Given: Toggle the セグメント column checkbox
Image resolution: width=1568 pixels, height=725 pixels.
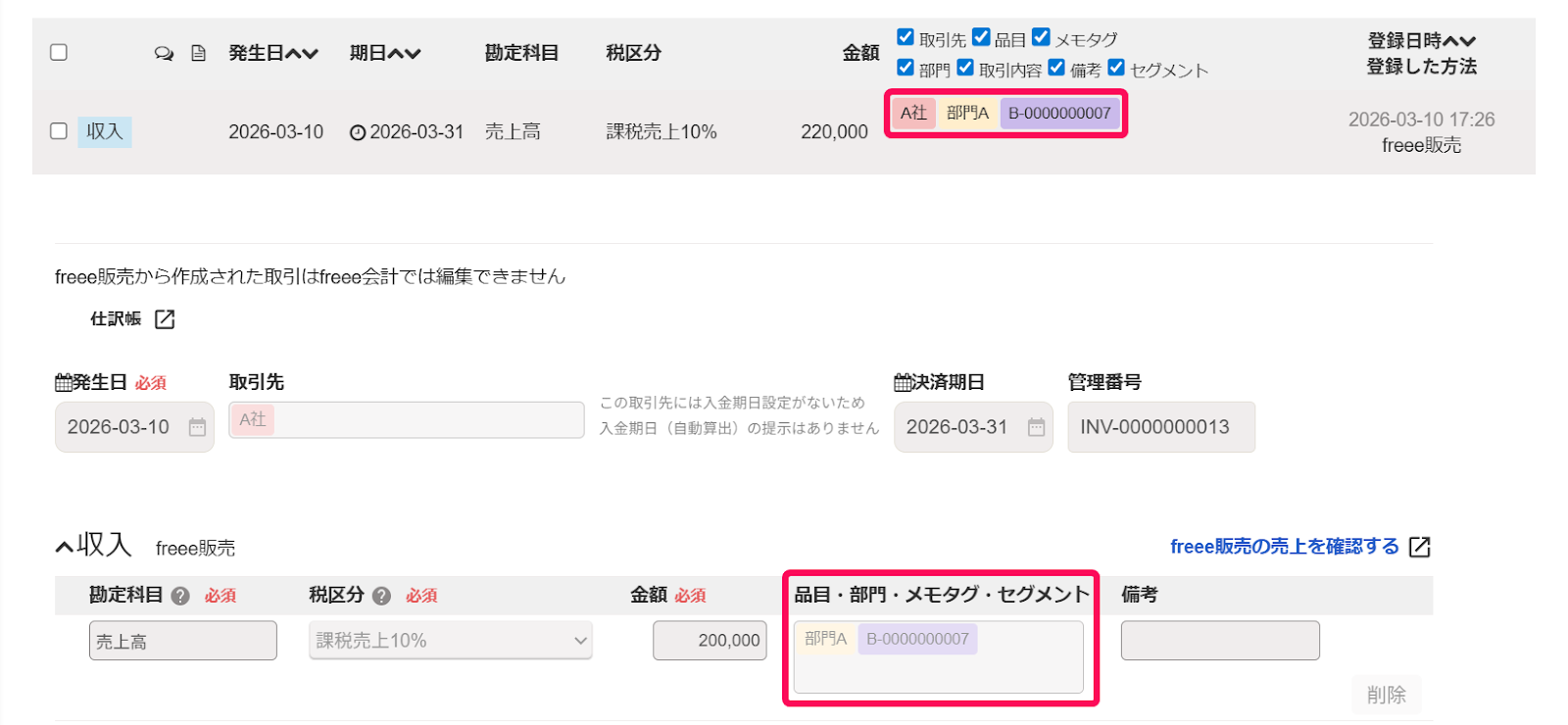Looking at the screenshot, I should point(1116,68).
